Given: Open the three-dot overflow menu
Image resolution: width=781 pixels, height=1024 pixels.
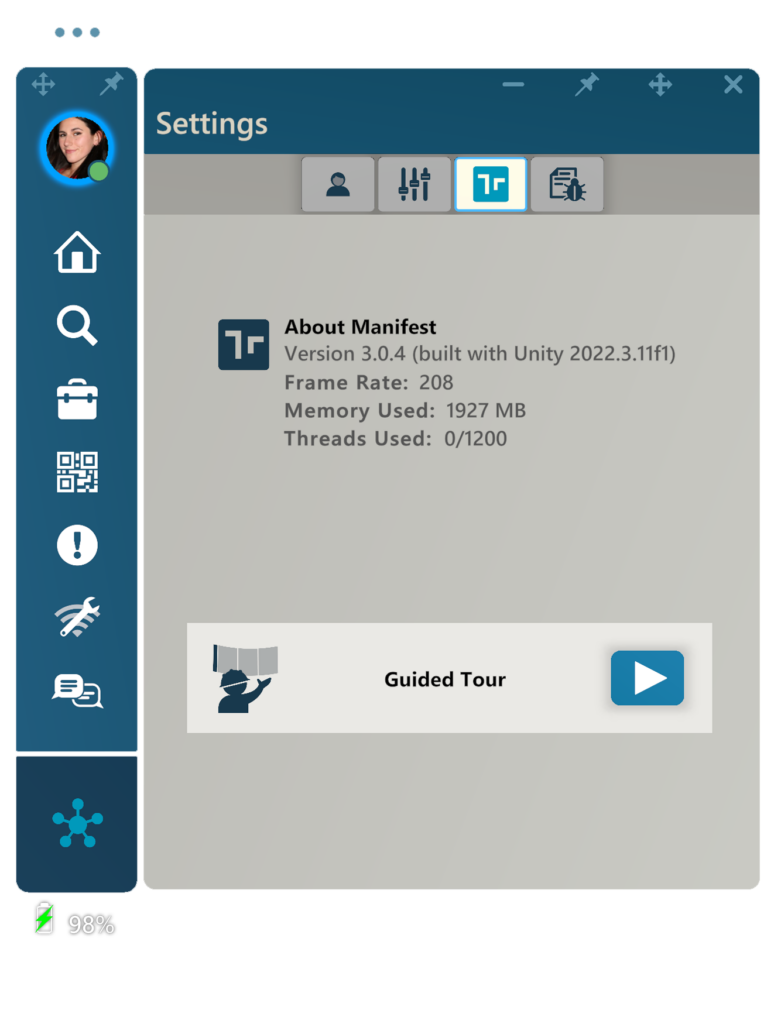Looking at the screenshot, I should click(77, 32).
